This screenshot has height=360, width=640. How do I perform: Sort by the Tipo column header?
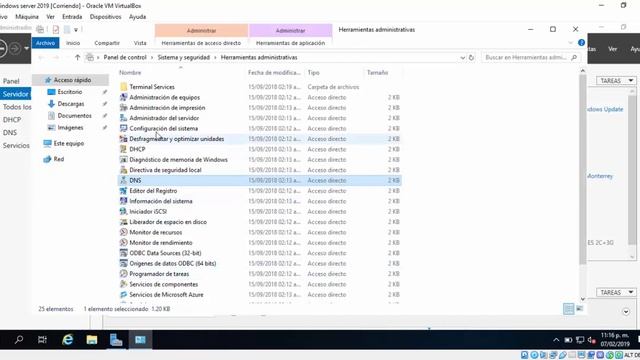point(313,73)
